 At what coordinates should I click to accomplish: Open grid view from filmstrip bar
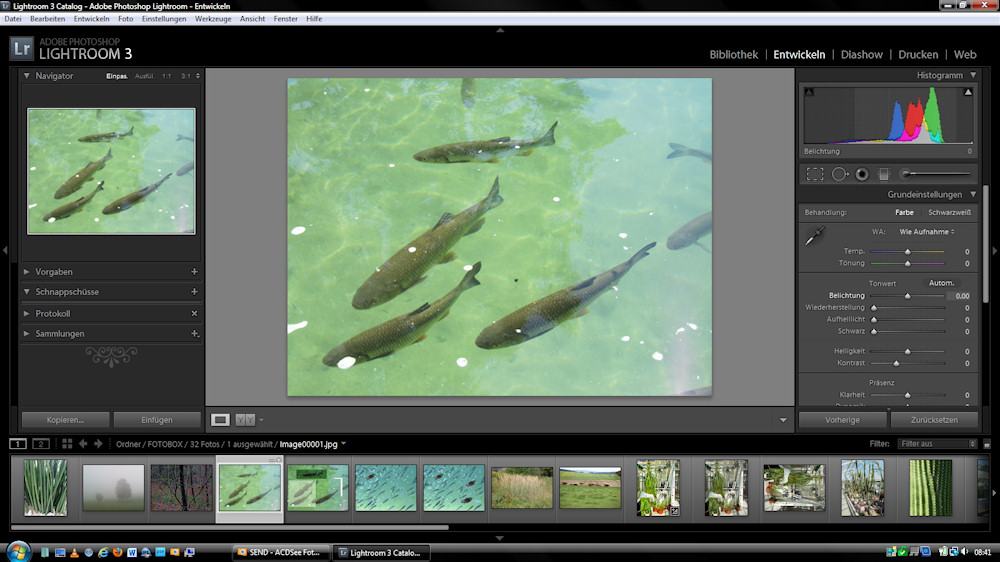click(x=67, y=443)
